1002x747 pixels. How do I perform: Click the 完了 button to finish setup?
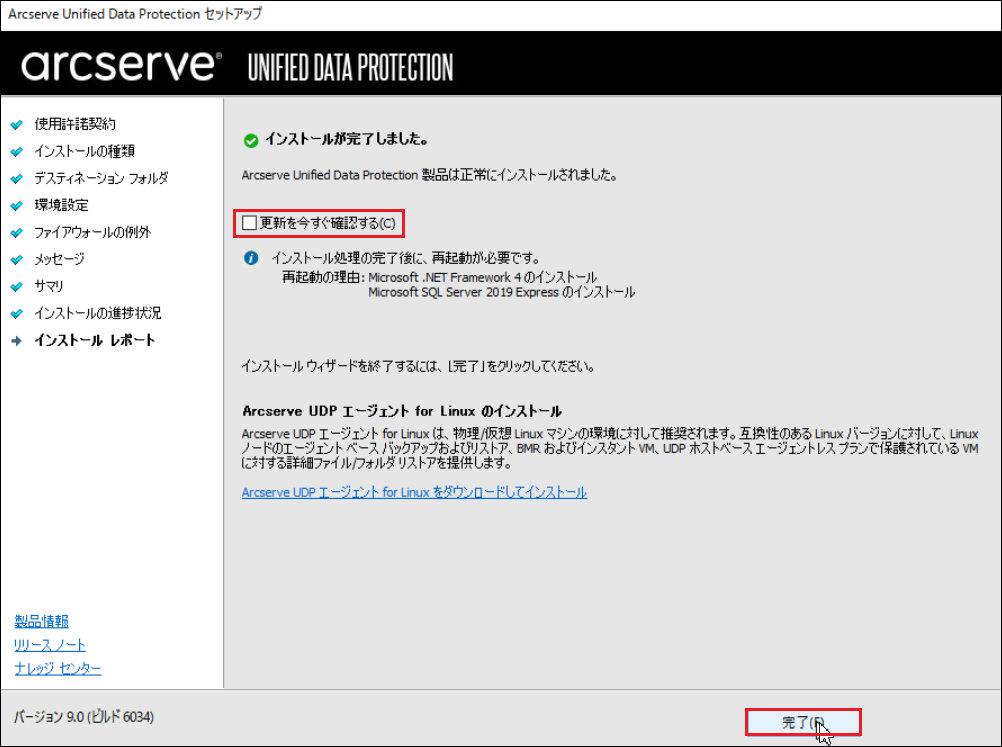[803, 722]
